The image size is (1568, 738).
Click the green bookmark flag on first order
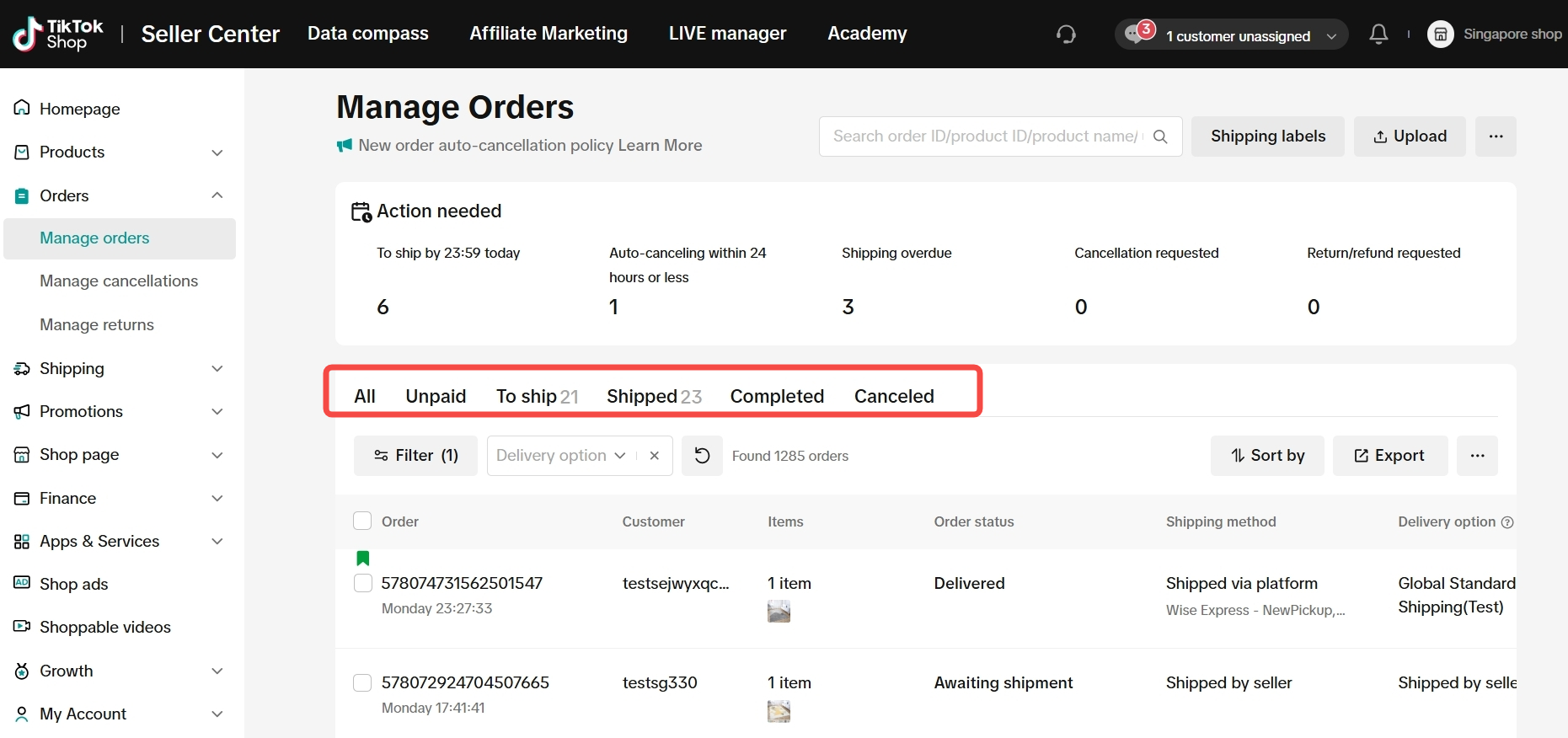pos(363,558)
